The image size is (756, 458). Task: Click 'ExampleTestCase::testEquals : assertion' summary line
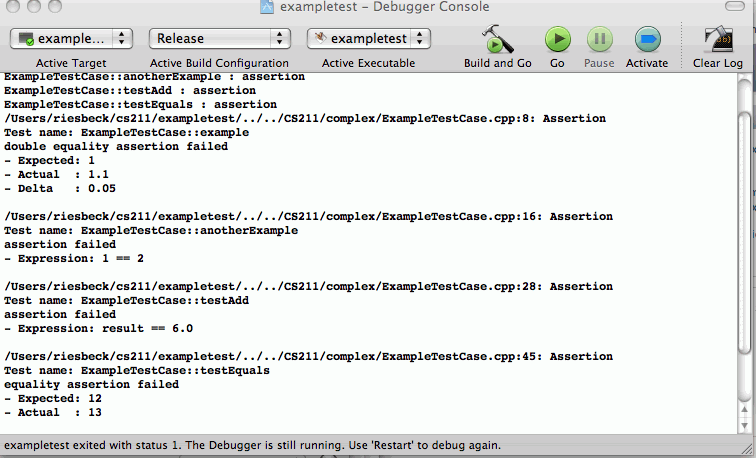[140, 105]
